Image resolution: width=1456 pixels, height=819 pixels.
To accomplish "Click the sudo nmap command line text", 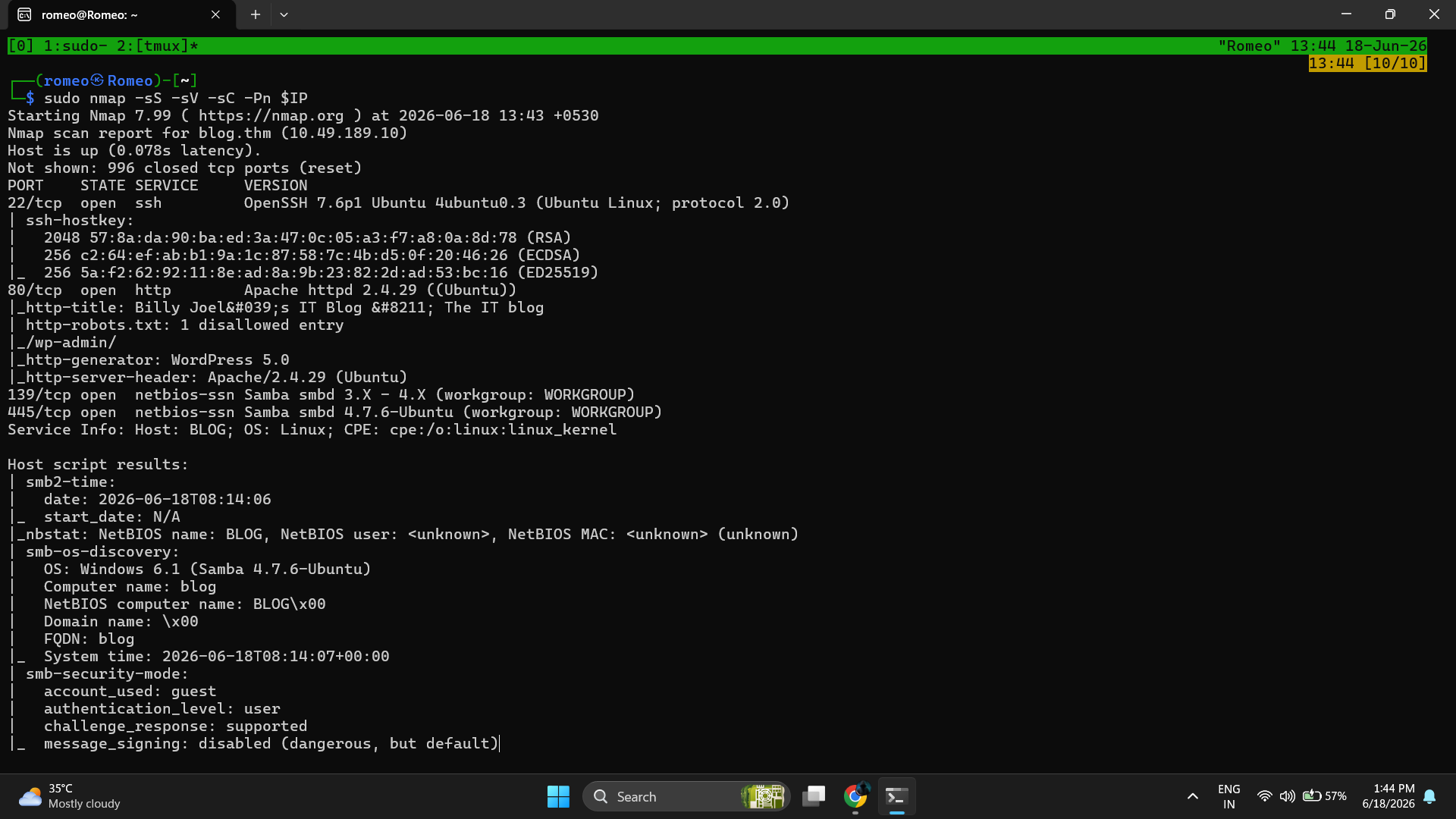I will [x=176, y=99].
